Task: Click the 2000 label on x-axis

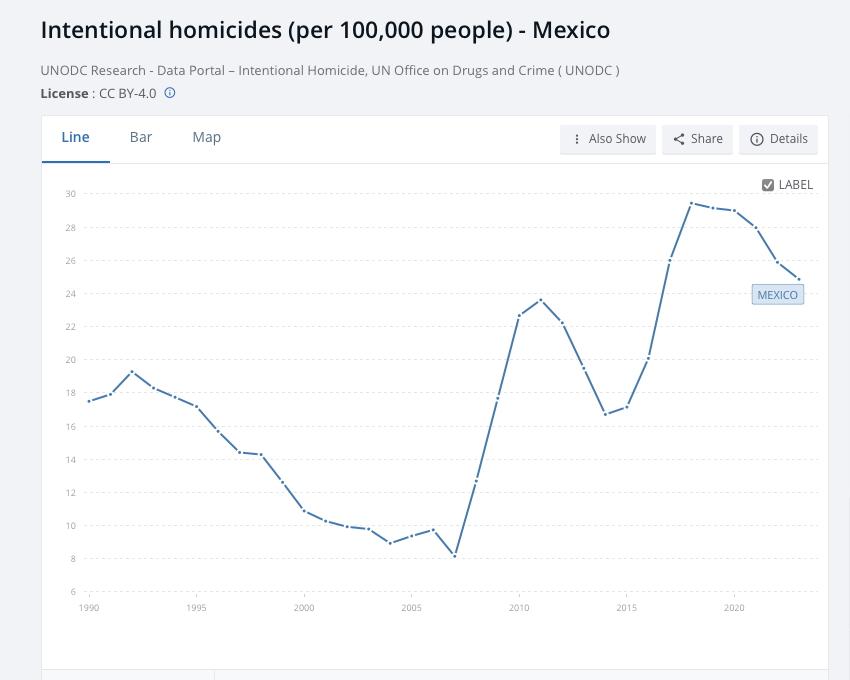Action: click(304, 608)
